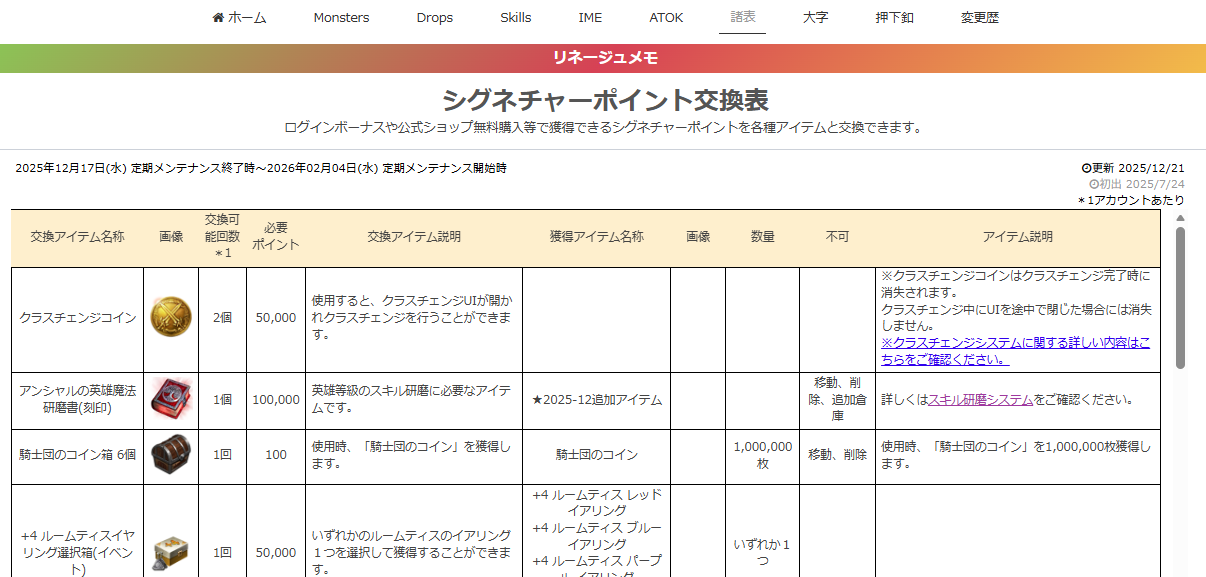Click the 1,000,000枚 quantity cell
Image resolution: width=1206 pixels, height=577 pixels.
(762, 455)
